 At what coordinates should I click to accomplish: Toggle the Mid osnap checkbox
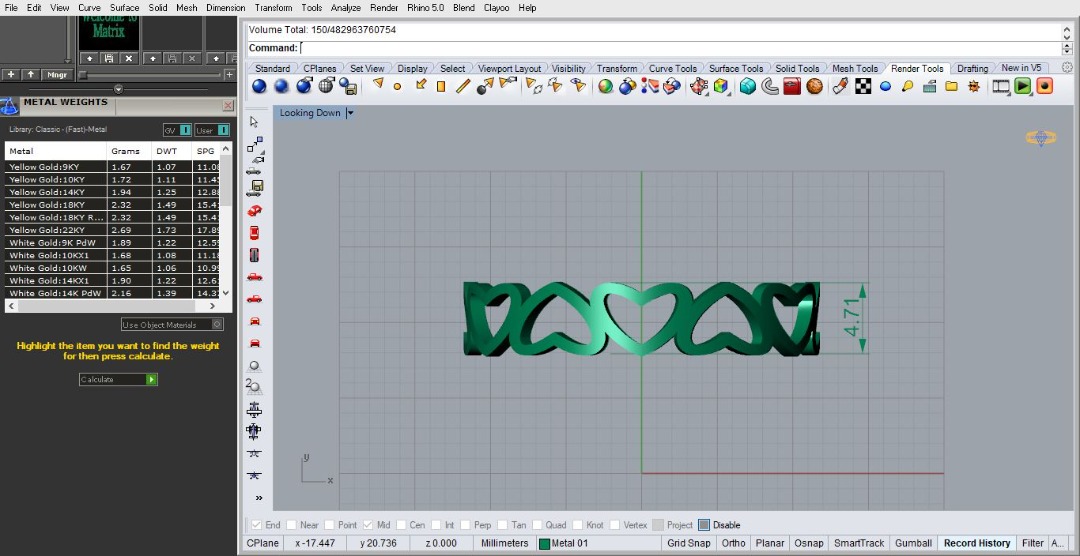(x=369, y=525)
